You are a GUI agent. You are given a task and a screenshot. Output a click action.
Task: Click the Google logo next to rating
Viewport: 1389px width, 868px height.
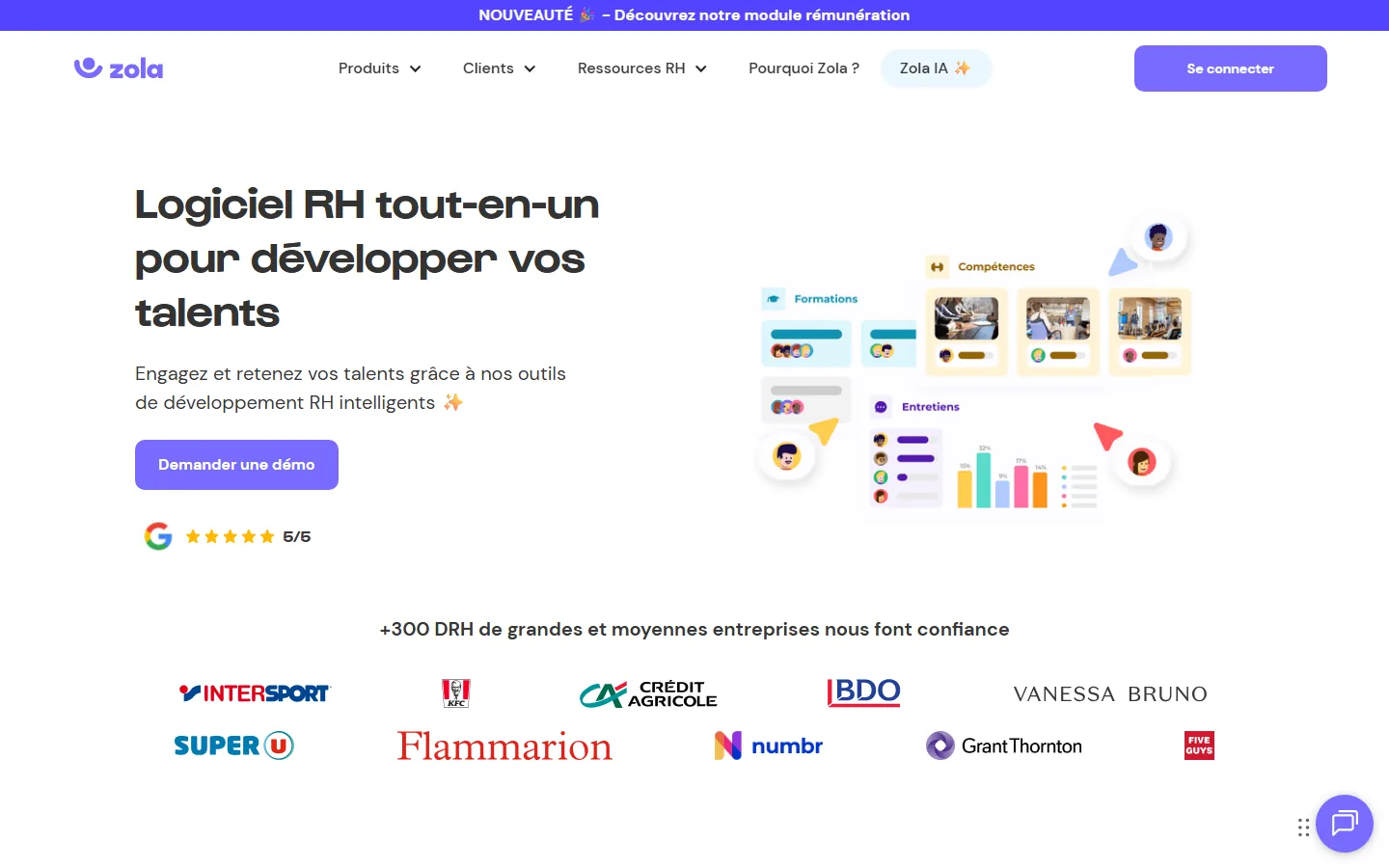tap(158, 536)
